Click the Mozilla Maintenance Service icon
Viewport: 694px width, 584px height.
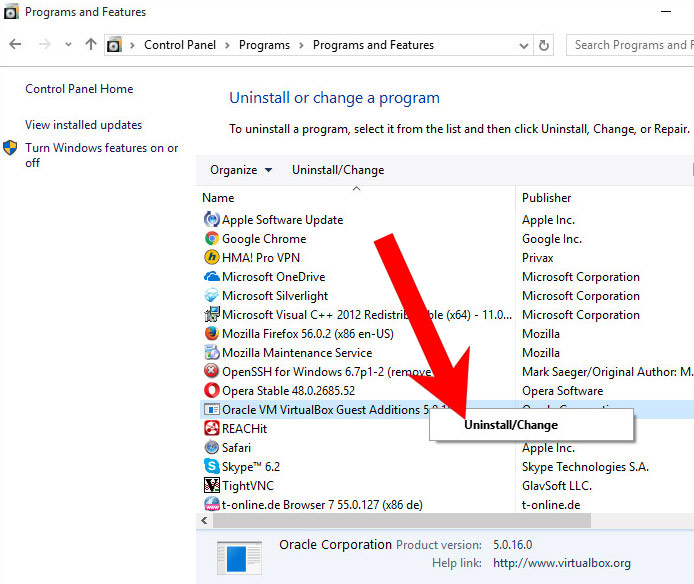[x=212, y=352]
